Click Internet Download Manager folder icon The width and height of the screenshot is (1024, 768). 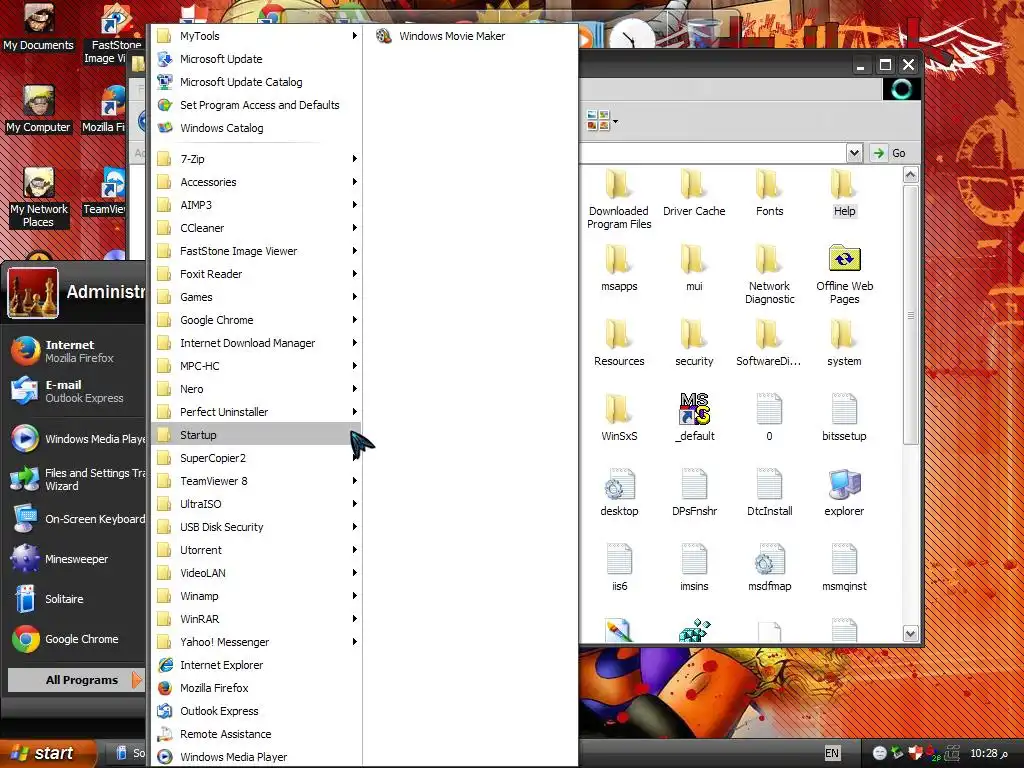click(x=165, y=343)
